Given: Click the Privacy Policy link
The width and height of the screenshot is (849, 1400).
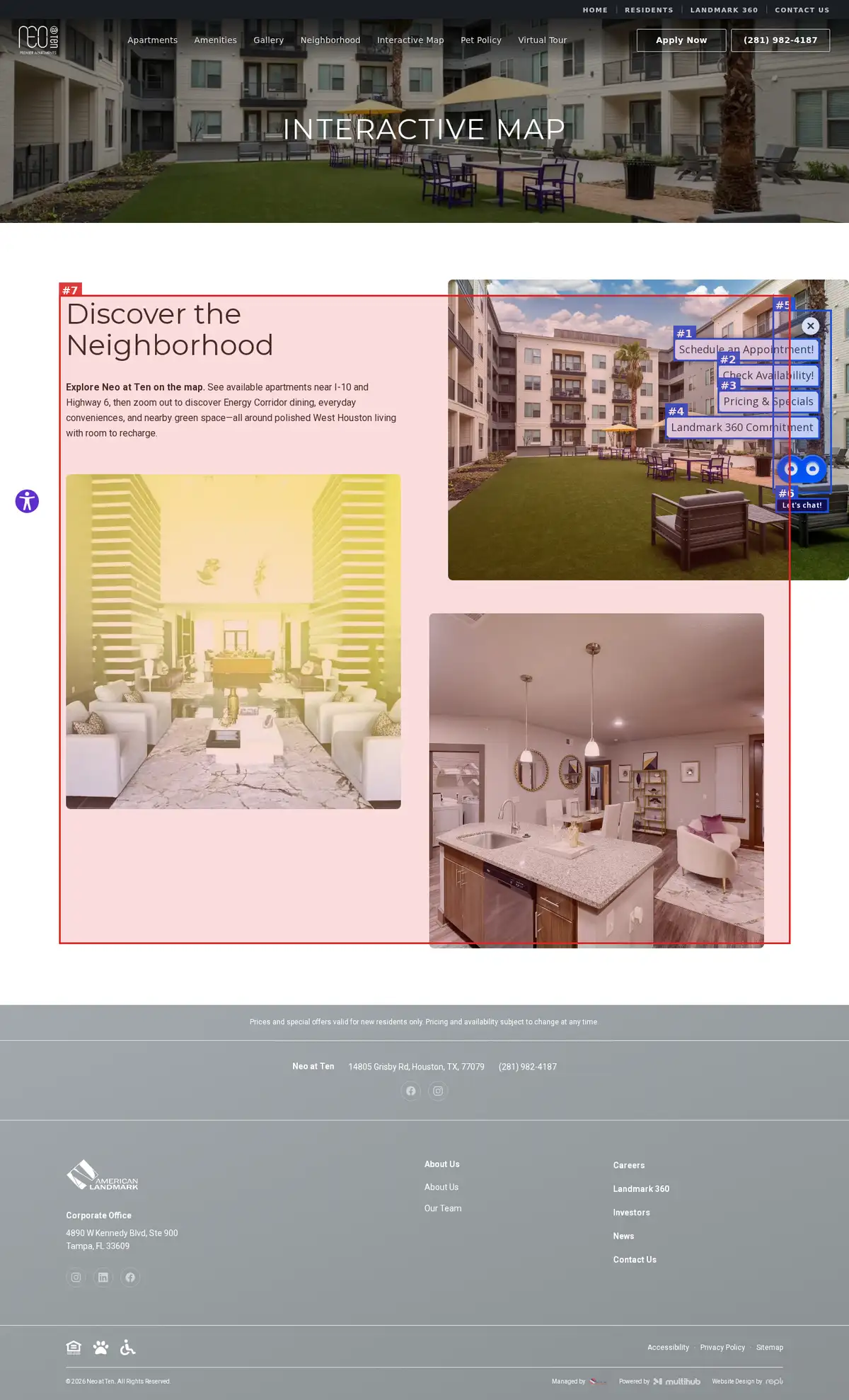Looking at the screenshot, I should (x=722, y=1348).
